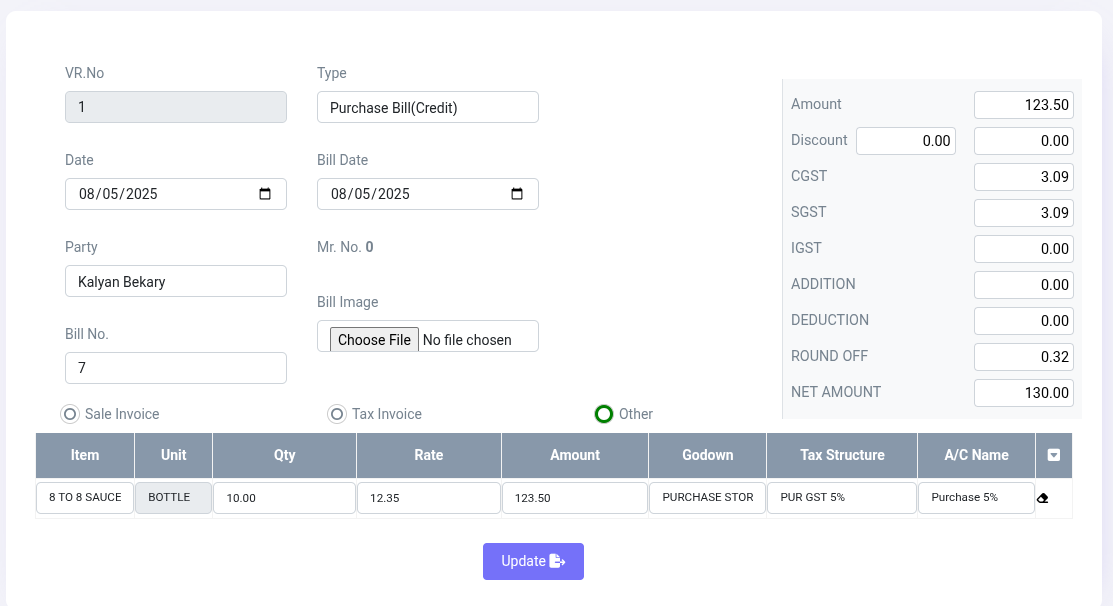Image resolution: width=1113 pixels, height=606 pixels.
Task: Click the Discount input showing 0.00
Action: [905, 140]
